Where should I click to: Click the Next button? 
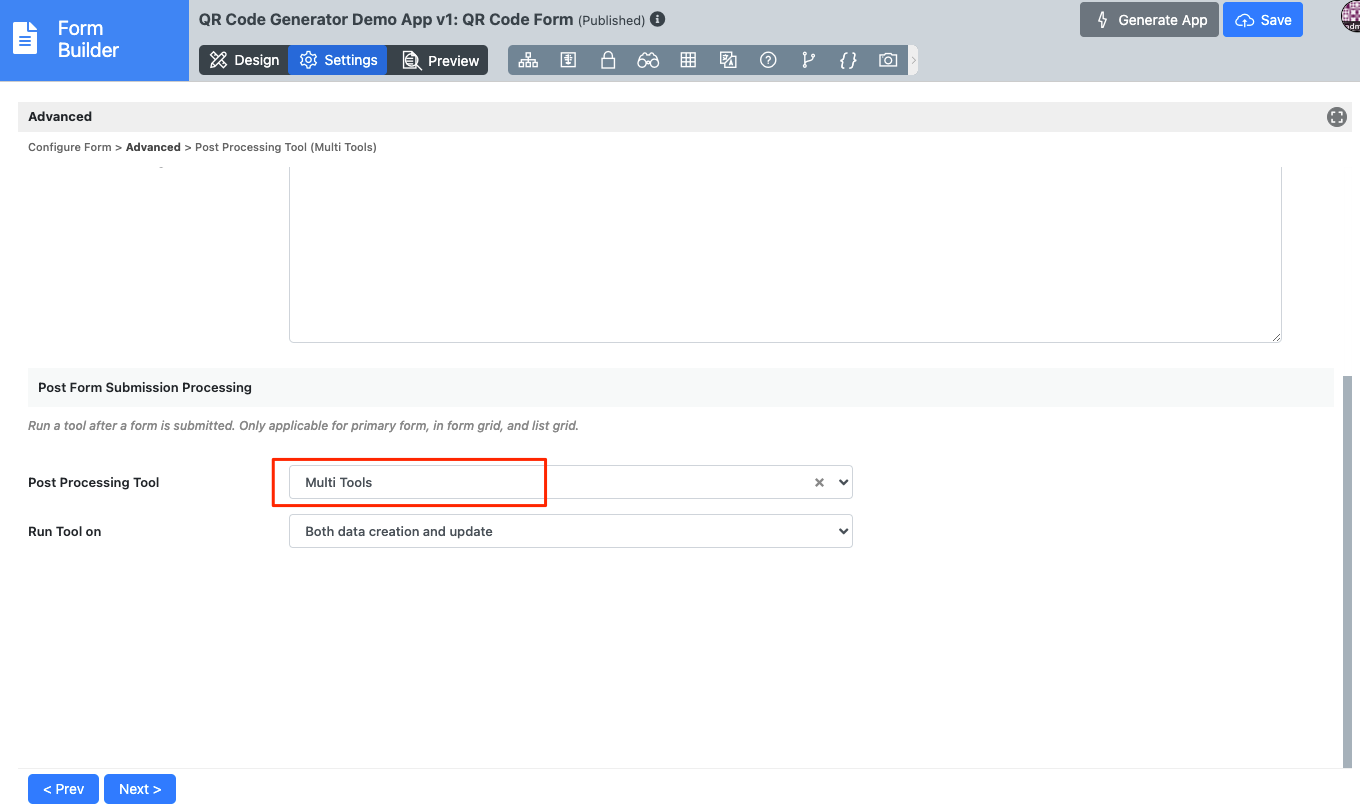coord(140,789)
